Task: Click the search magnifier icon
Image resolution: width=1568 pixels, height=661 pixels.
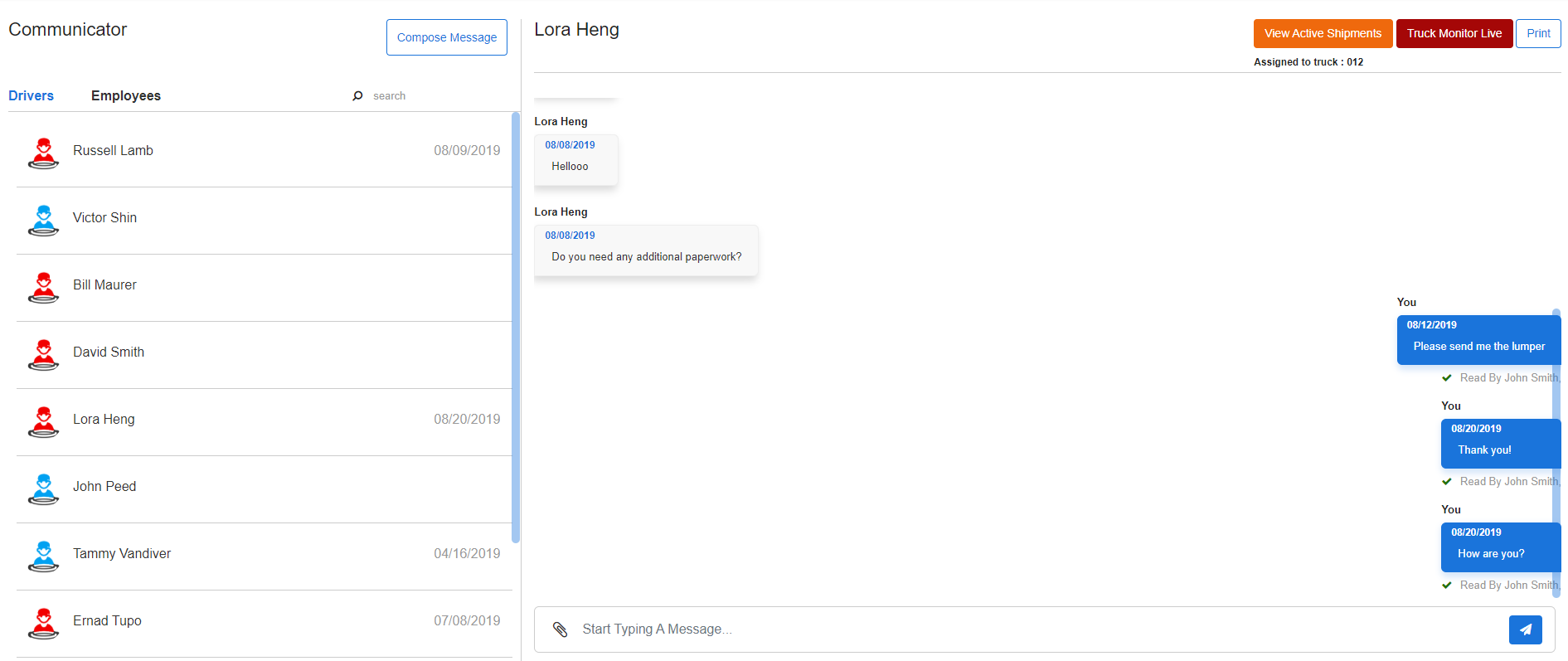Action: (x=357, y=96)
